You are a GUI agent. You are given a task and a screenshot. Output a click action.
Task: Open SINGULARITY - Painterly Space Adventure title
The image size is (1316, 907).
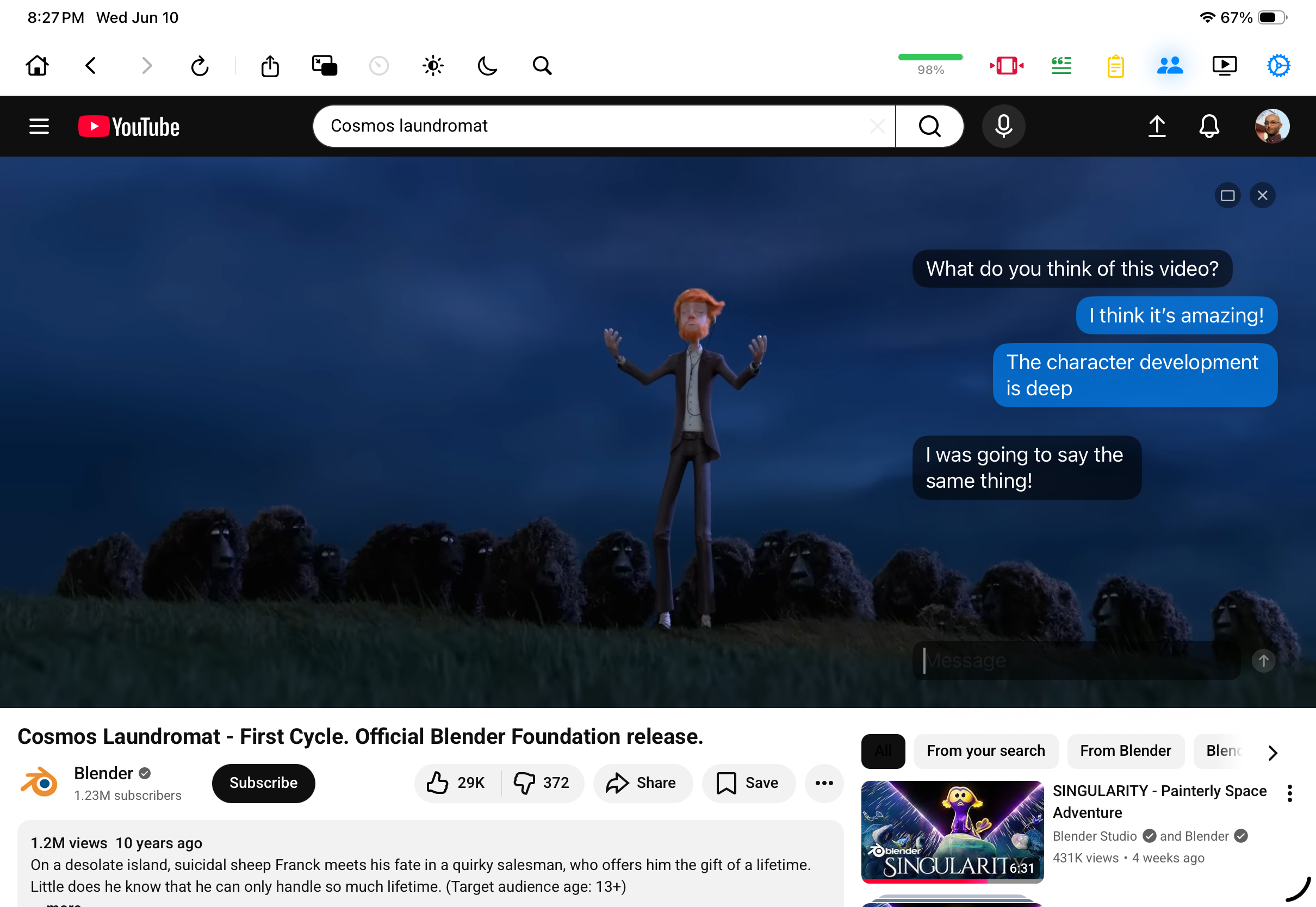1159,802
